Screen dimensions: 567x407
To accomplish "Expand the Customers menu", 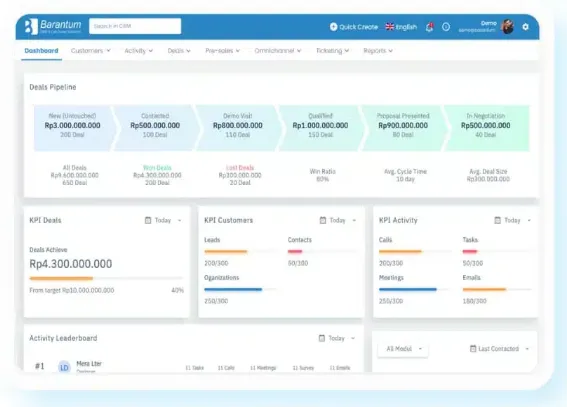I will [x=90, y=51].
